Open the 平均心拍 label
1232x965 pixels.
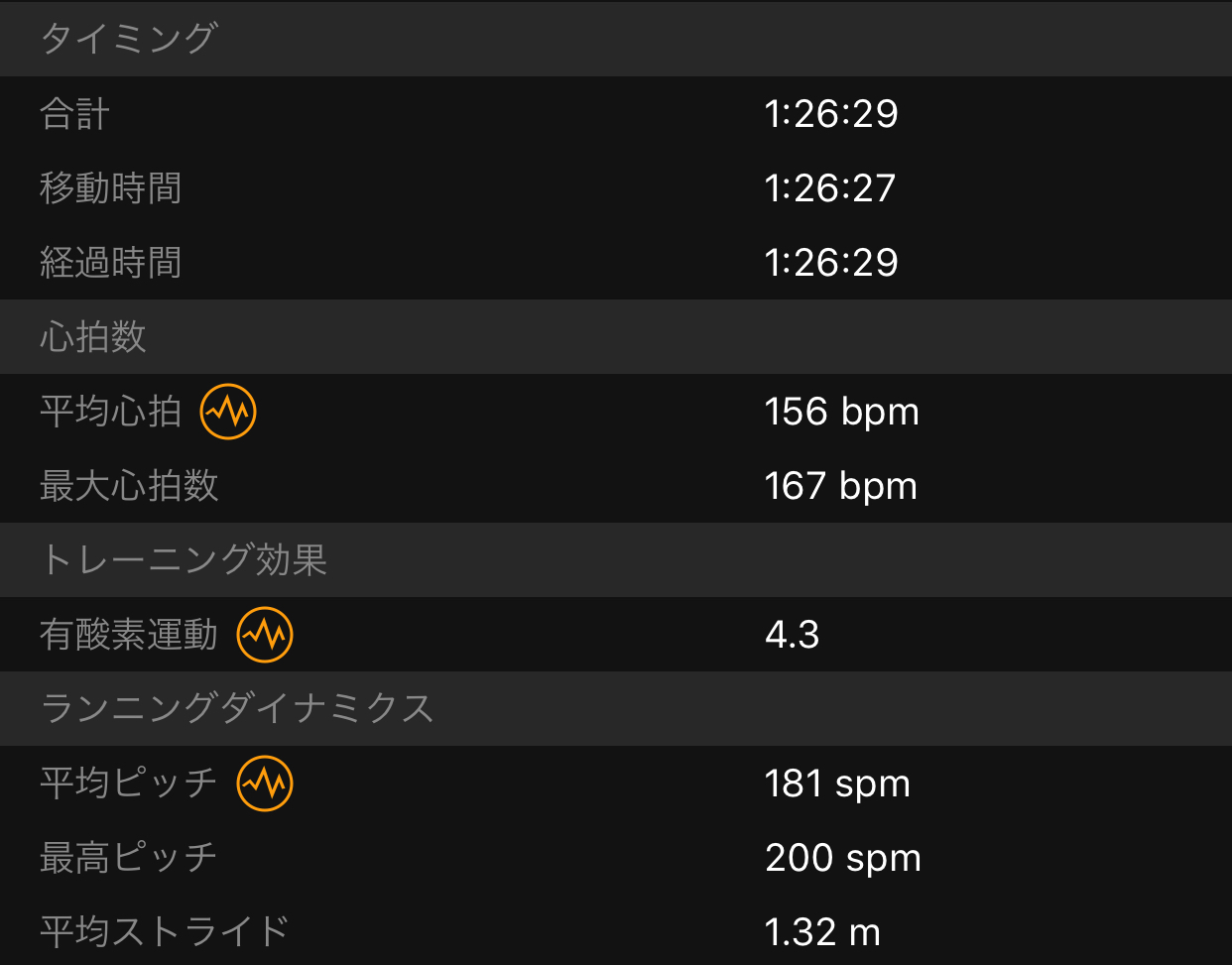point(111,412)
